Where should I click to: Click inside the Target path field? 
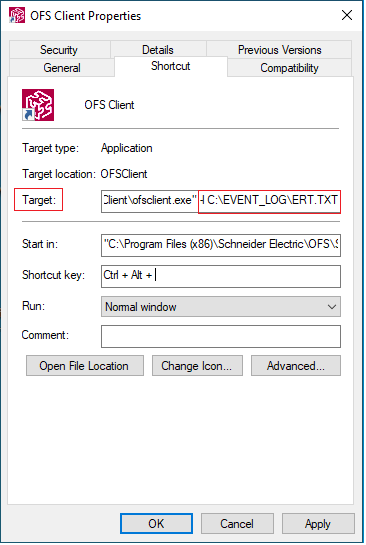[x=221, y=202]
